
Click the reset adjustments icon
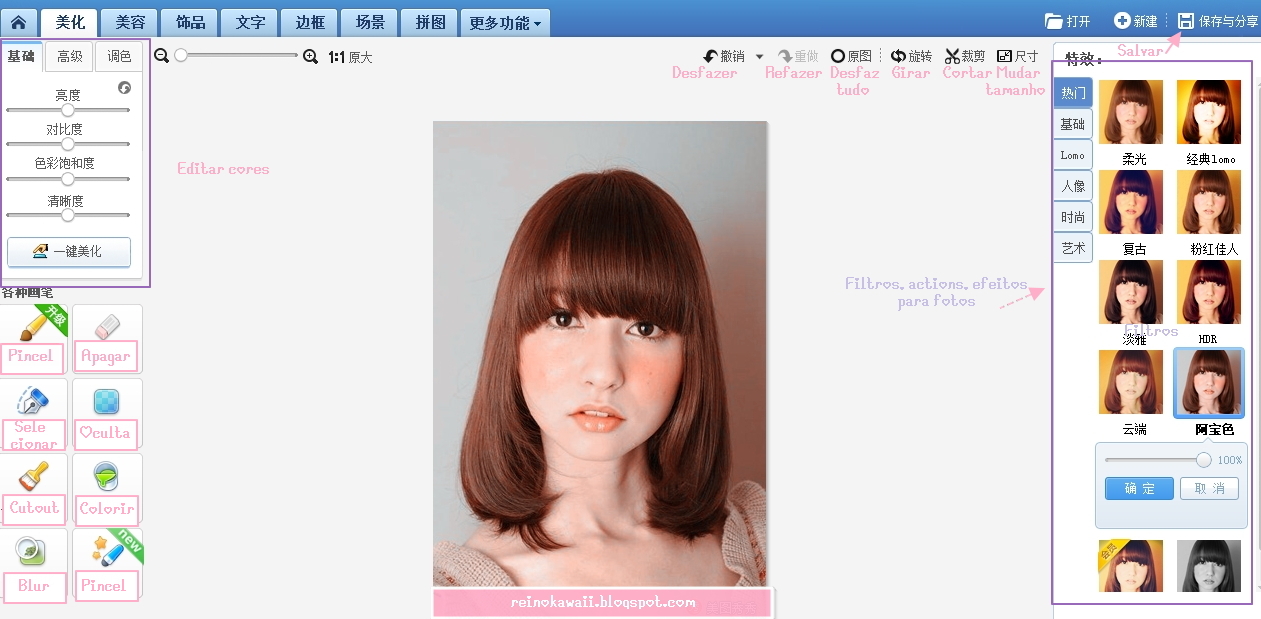point(124,88)
